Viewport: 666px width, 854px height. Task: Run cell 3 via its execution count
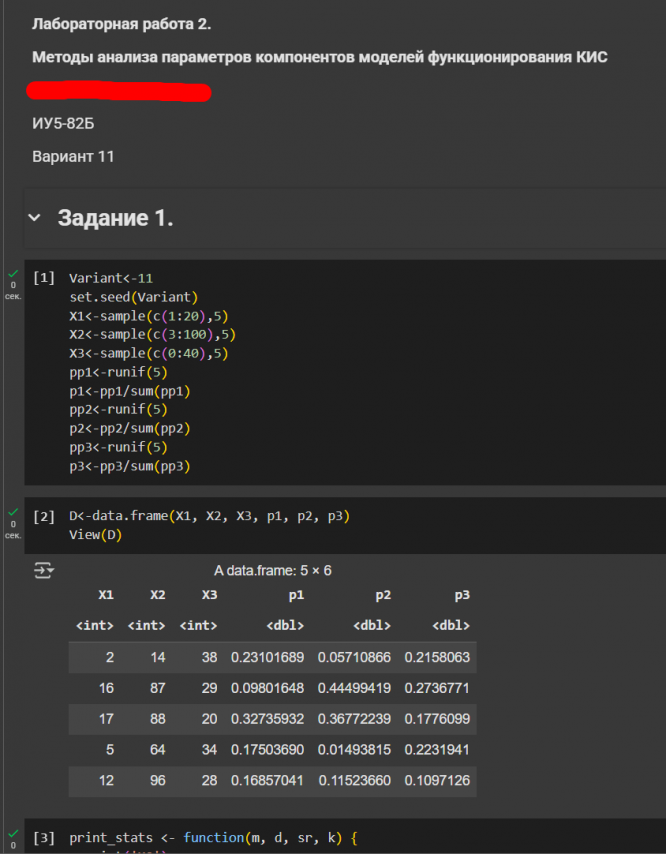(44, 837)
